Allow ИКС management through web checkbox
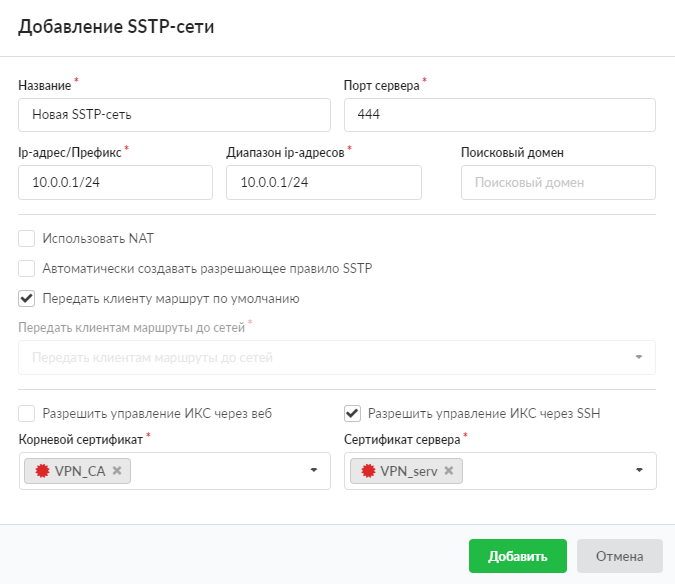This screenshot has width=675, height=584. (26, 414)
